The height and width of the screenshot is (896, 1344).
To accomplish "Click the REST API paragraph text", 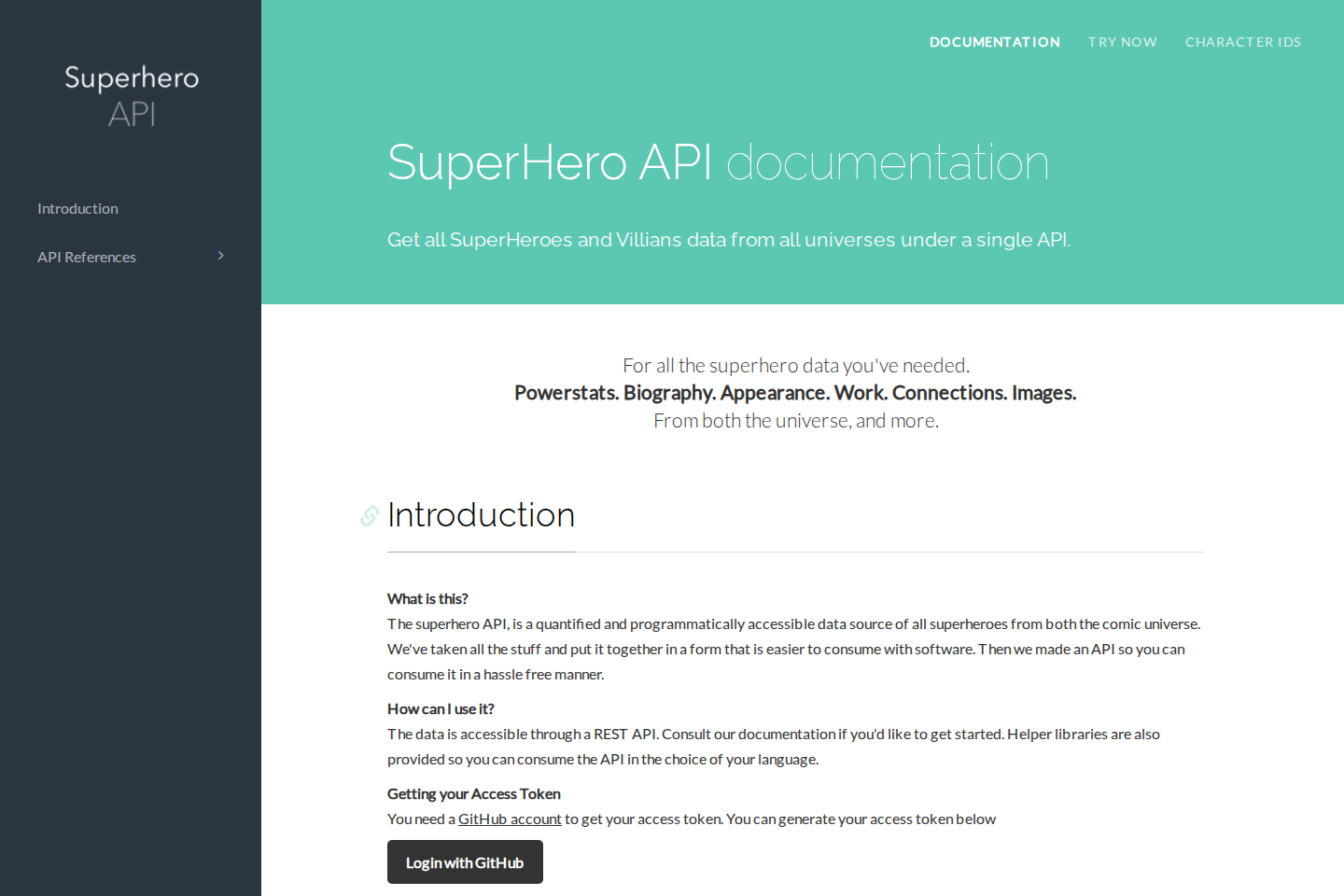I will (773, 734).
